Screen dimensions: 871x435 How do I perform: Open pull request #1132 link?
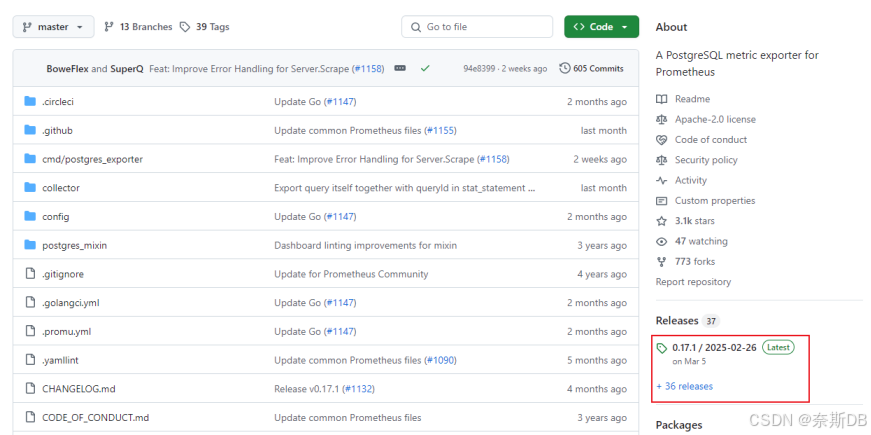(358, 389)
